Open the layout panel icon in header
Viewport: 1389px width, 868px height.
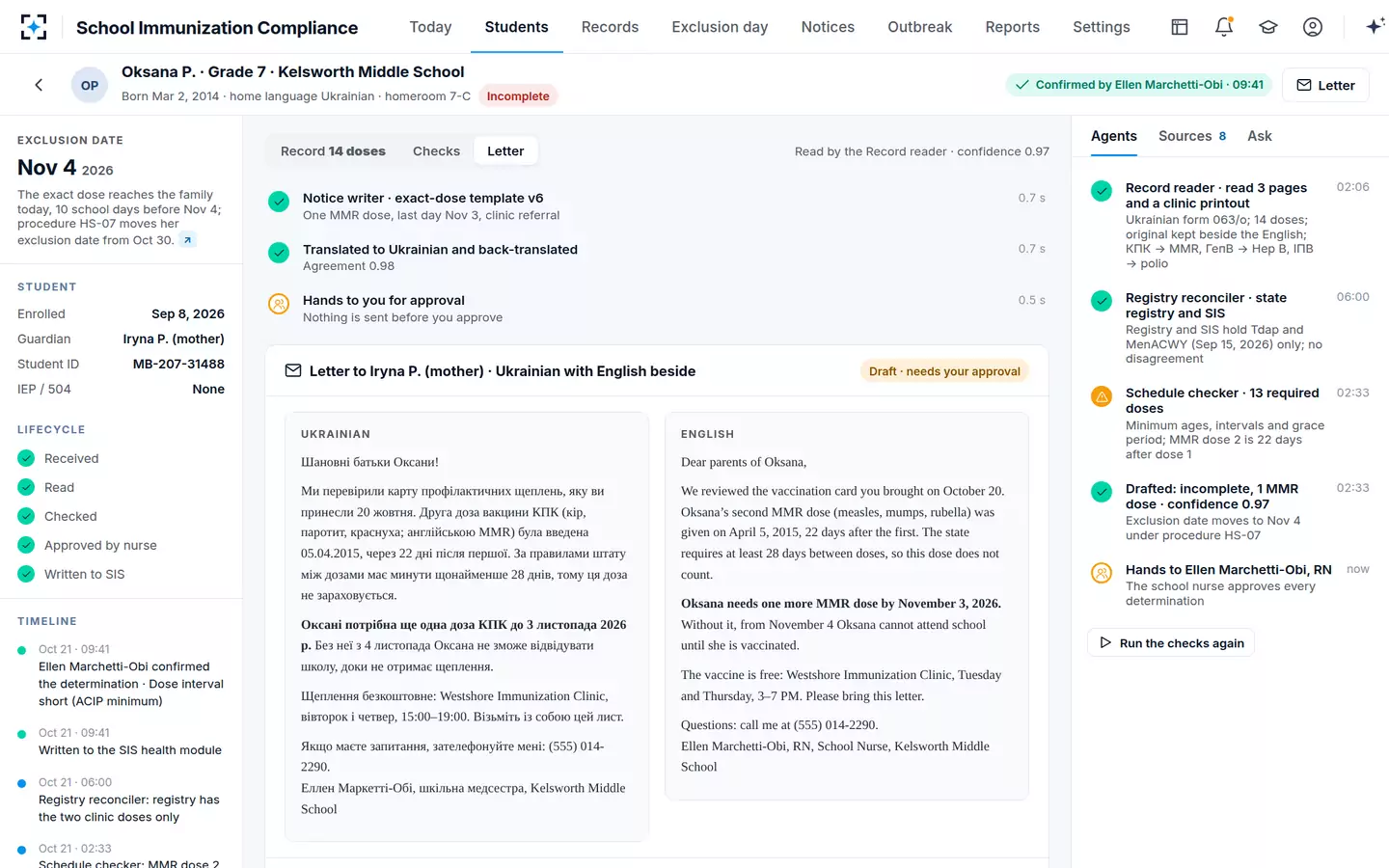tap(1180, 27)
